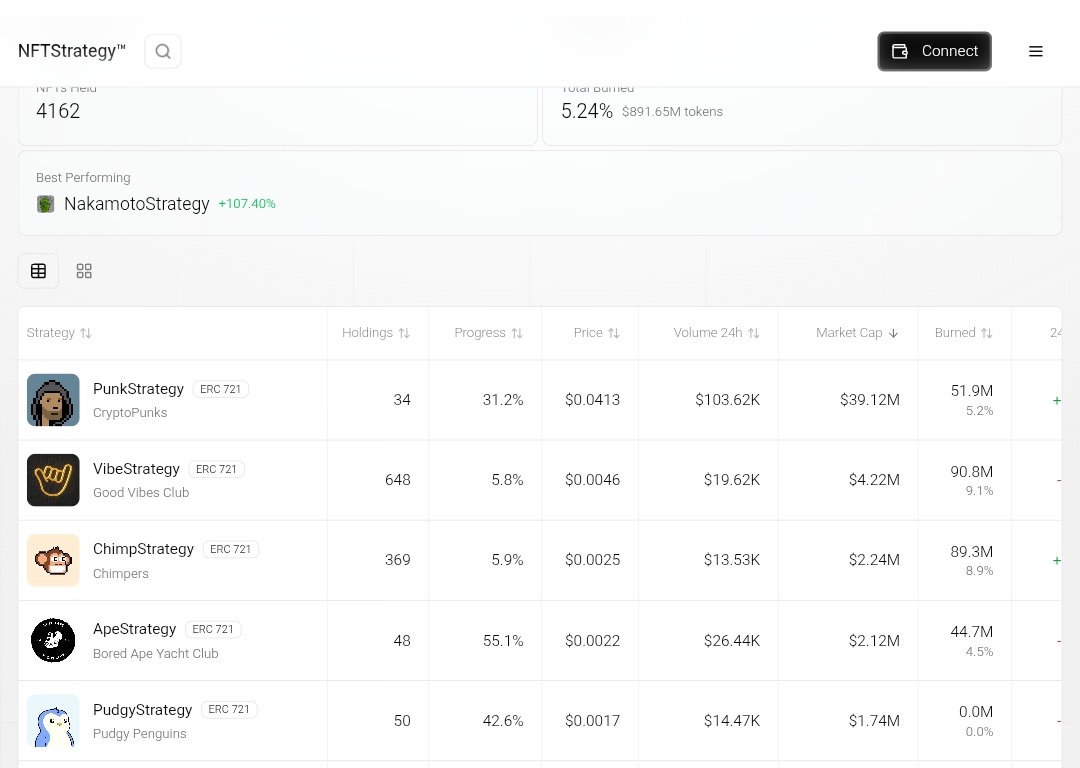The height and width of the screenshot is (768, 1080).
Task: Click the 648 holdings value
Action: click(x=397, y=480)
